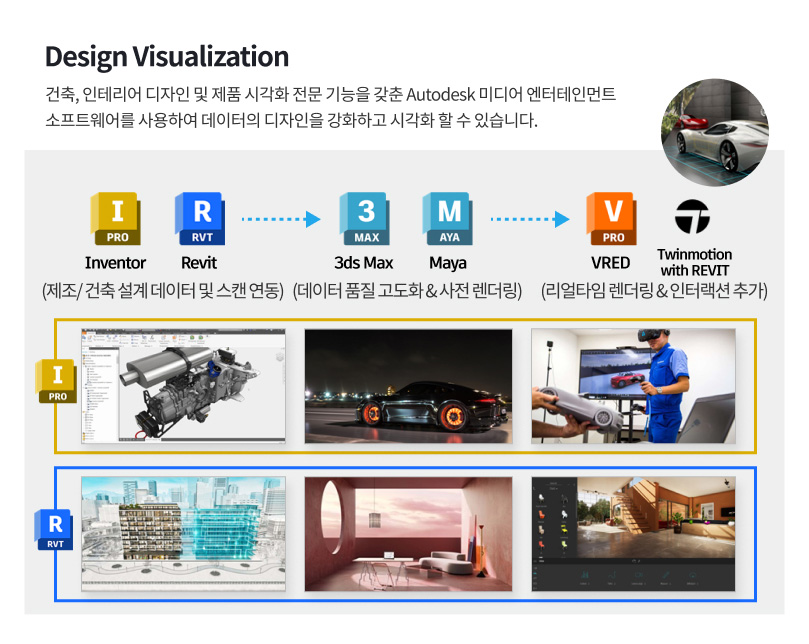Click the 'Inventor' label
The width and height of the screenshot is (809, 644).
click(x=115, y=263)
